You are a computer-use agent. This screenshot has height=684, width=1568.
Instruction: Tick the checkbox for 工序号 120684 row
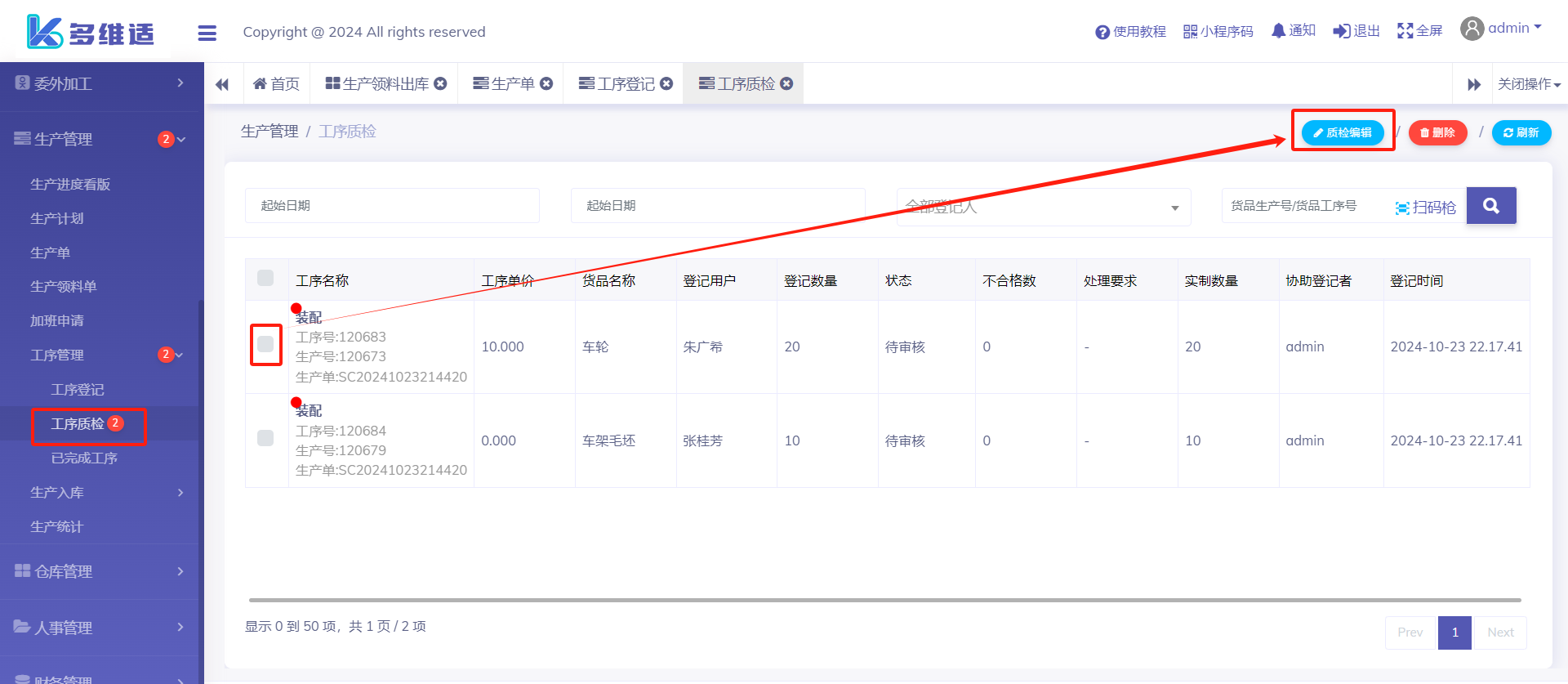tap(265, 438)
